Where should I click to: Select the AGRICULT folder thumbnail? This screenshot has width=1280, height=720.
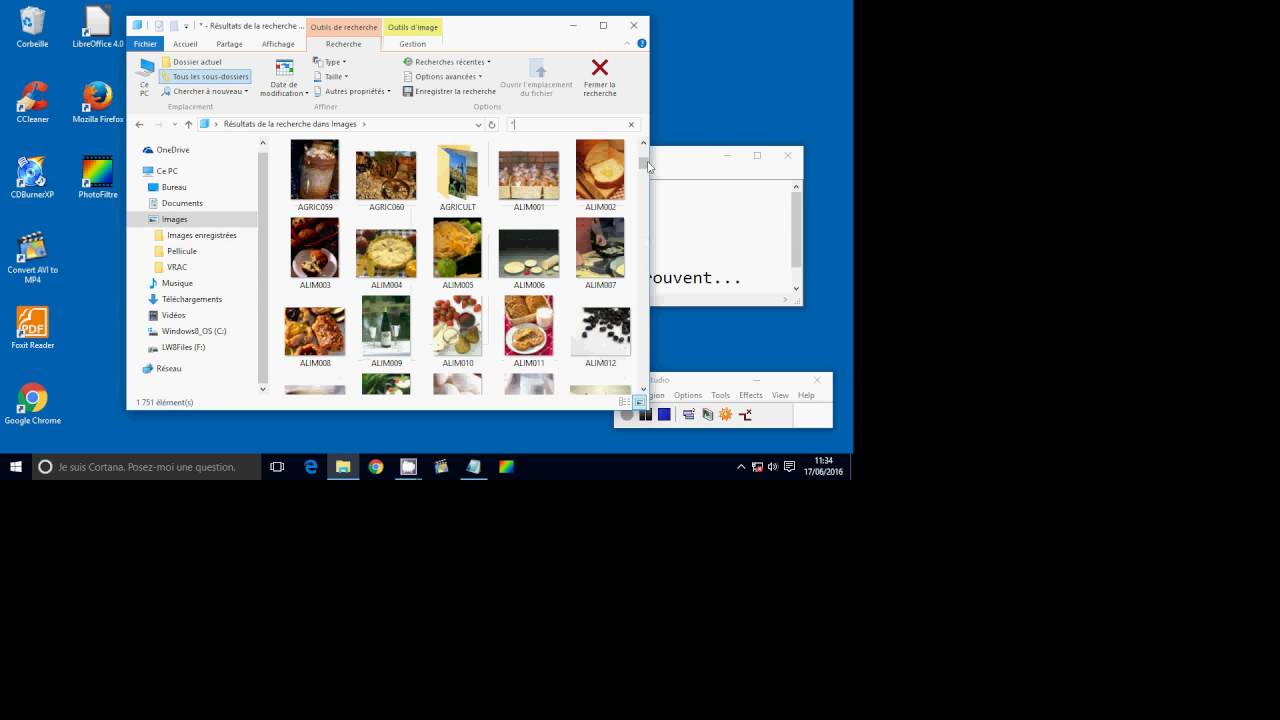(457, 171)
